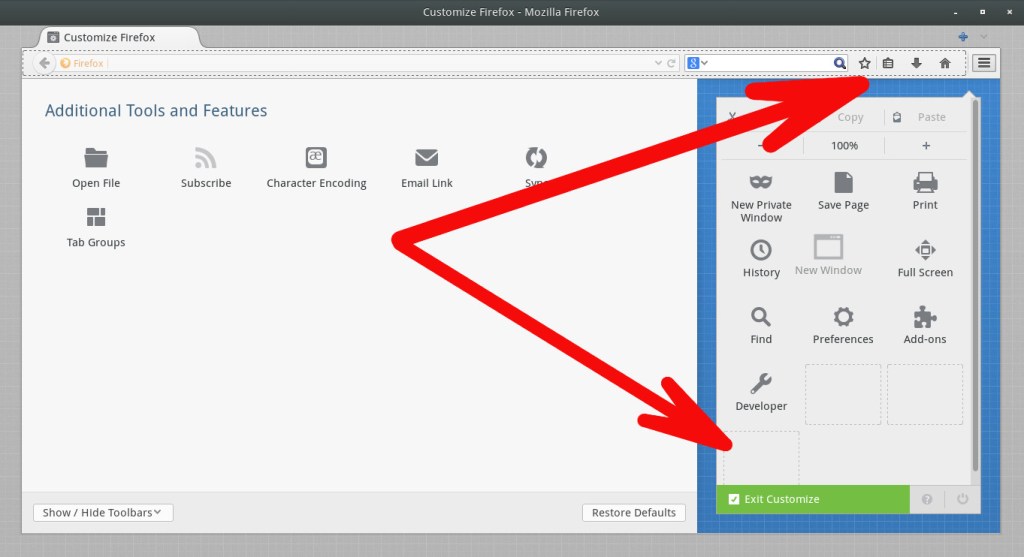The height and width of the screenshot is (557, 1024).
Task: Click the Tab Groups icon
Action: (x=96, y=217)
